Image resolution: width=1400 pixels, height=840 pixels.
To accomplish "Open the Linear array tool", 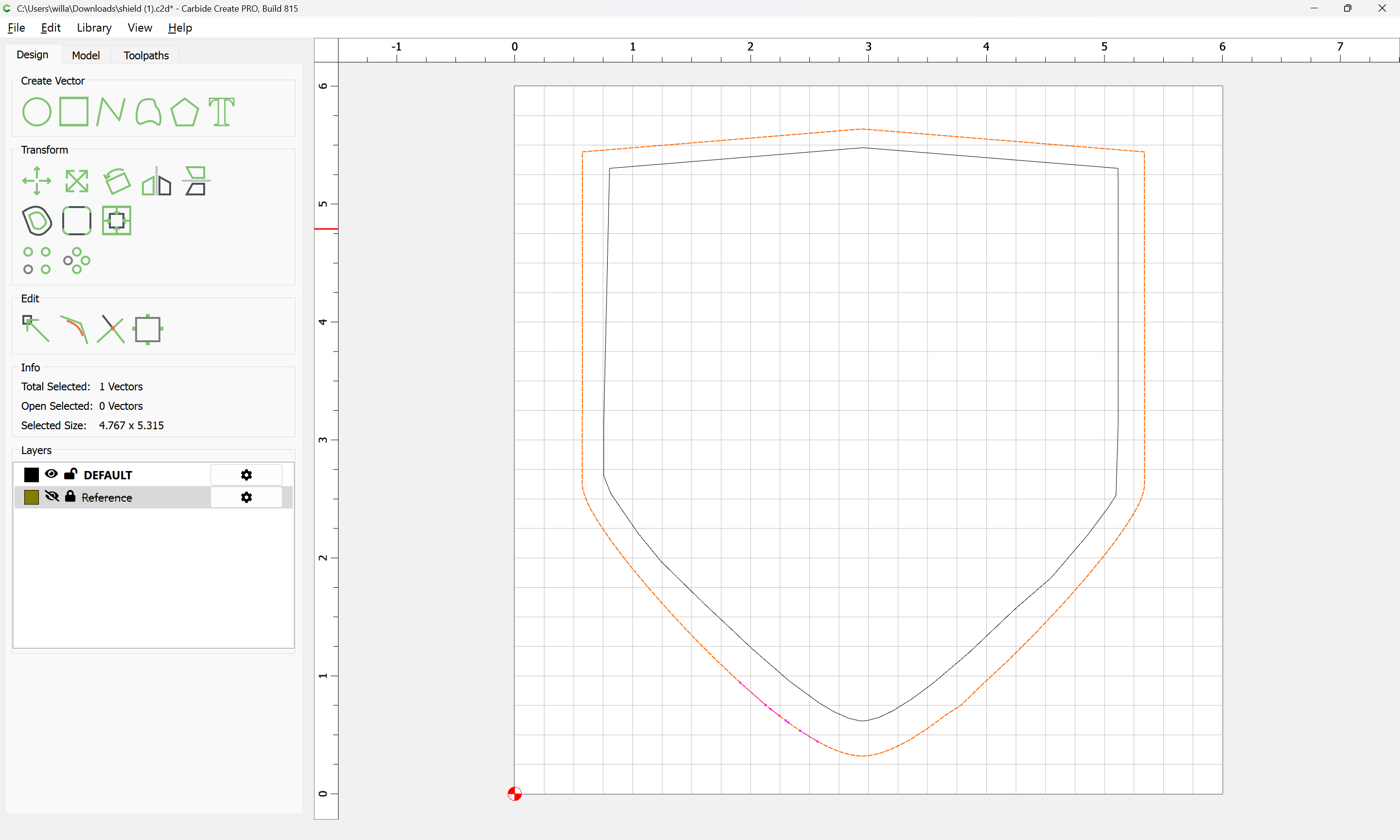I will [37, 261].
